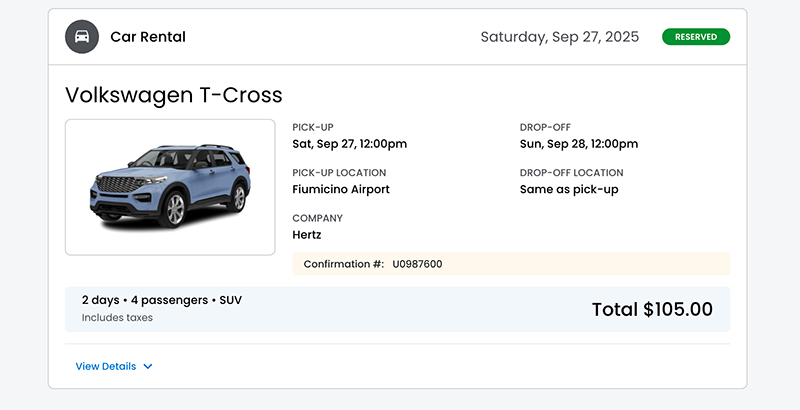
Task: Select the 2 days • 4 passengers • SUV summary
Action: (x=162, y=300)
